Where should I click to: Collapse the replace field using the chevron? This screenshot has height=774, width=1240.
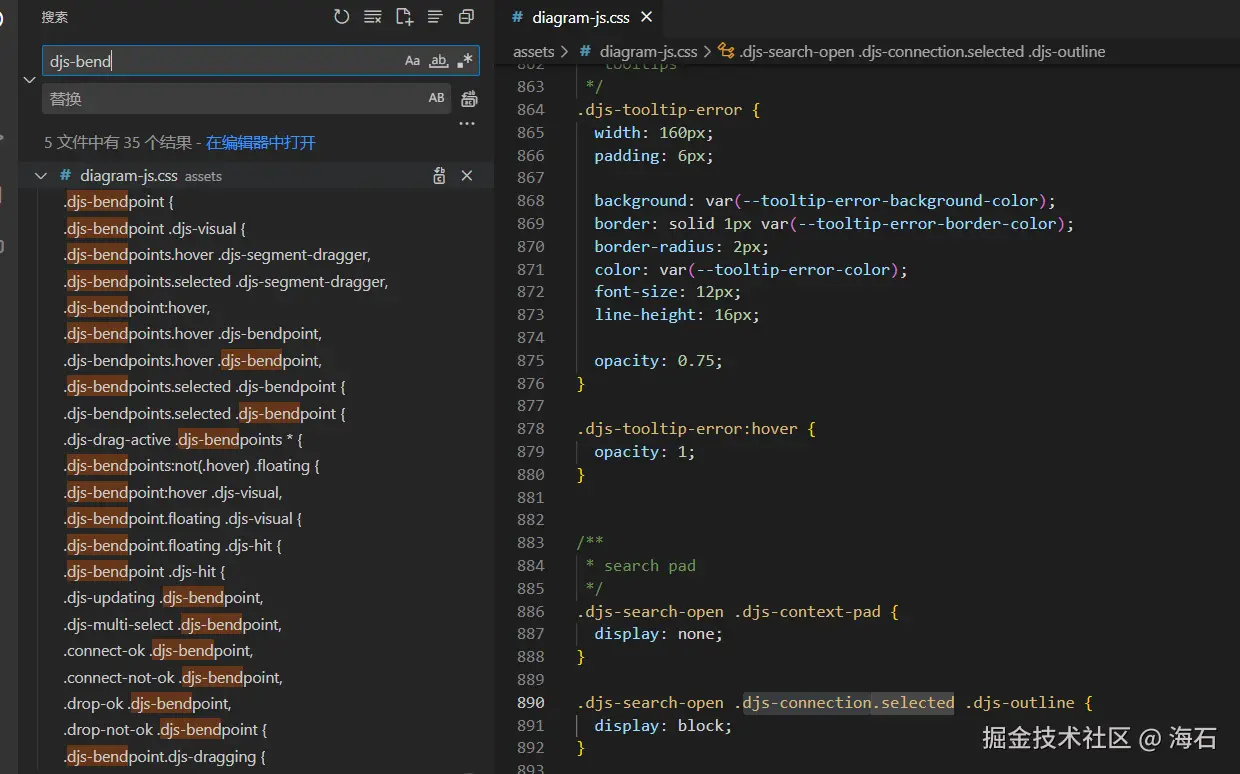tap(29, 80)
